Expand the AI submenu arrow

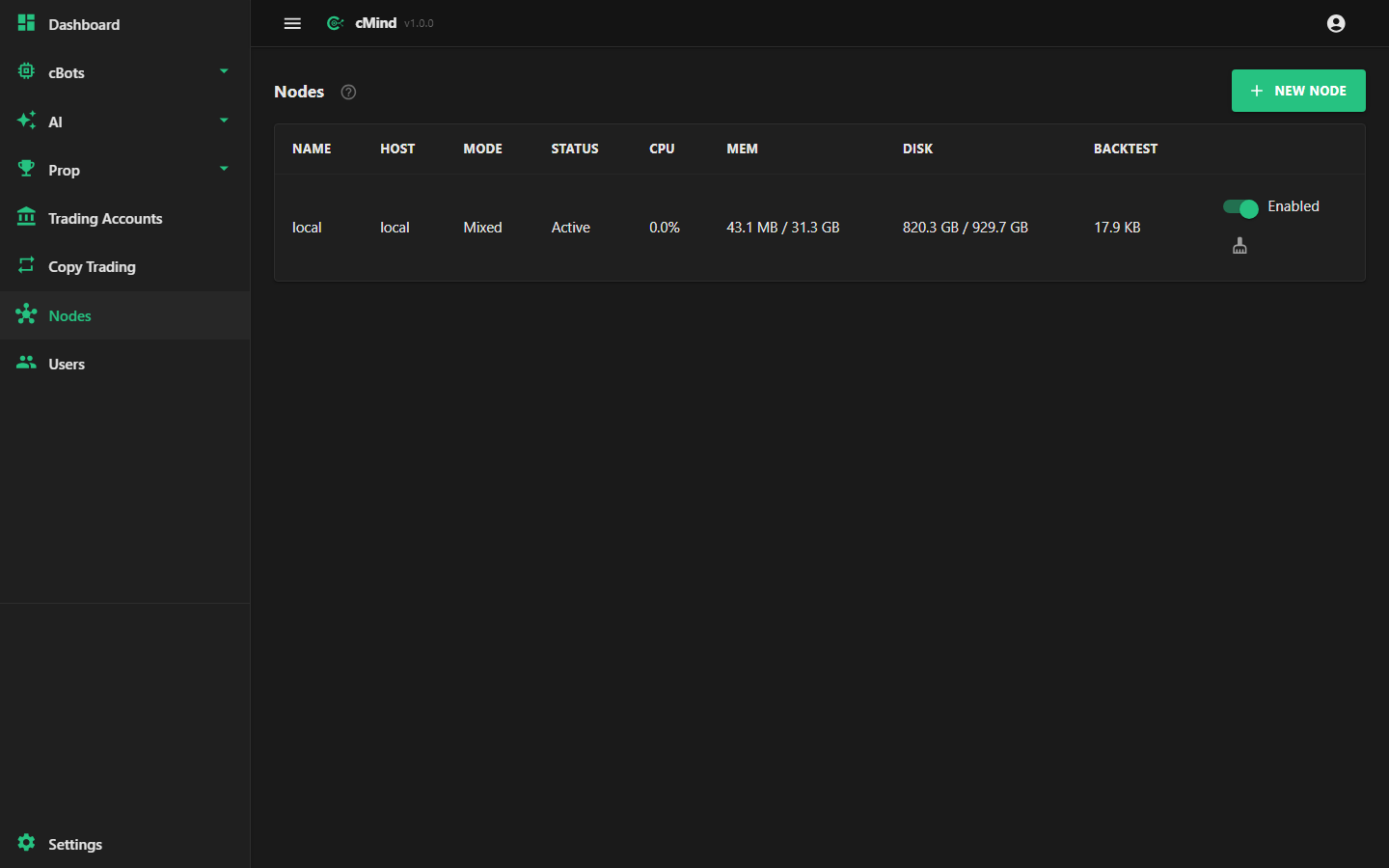click(x=224, y=121)
